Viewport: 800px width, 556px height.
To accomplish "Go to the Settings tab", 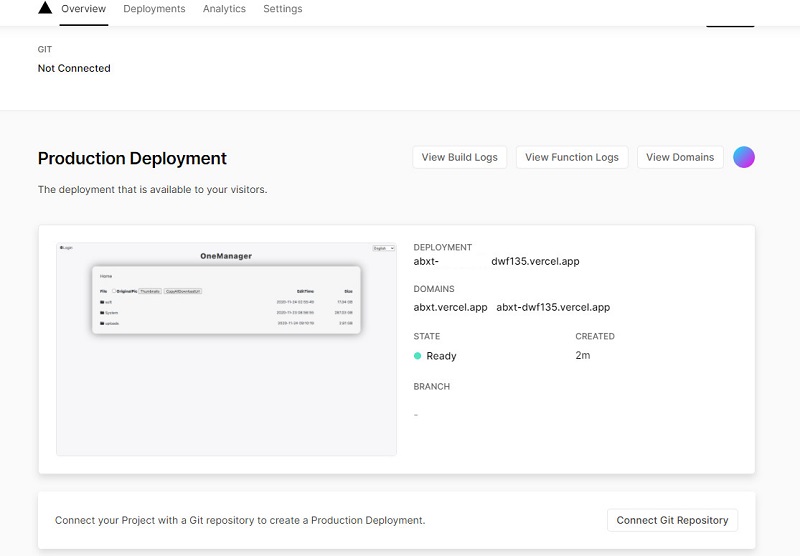I will click(283, 9).
